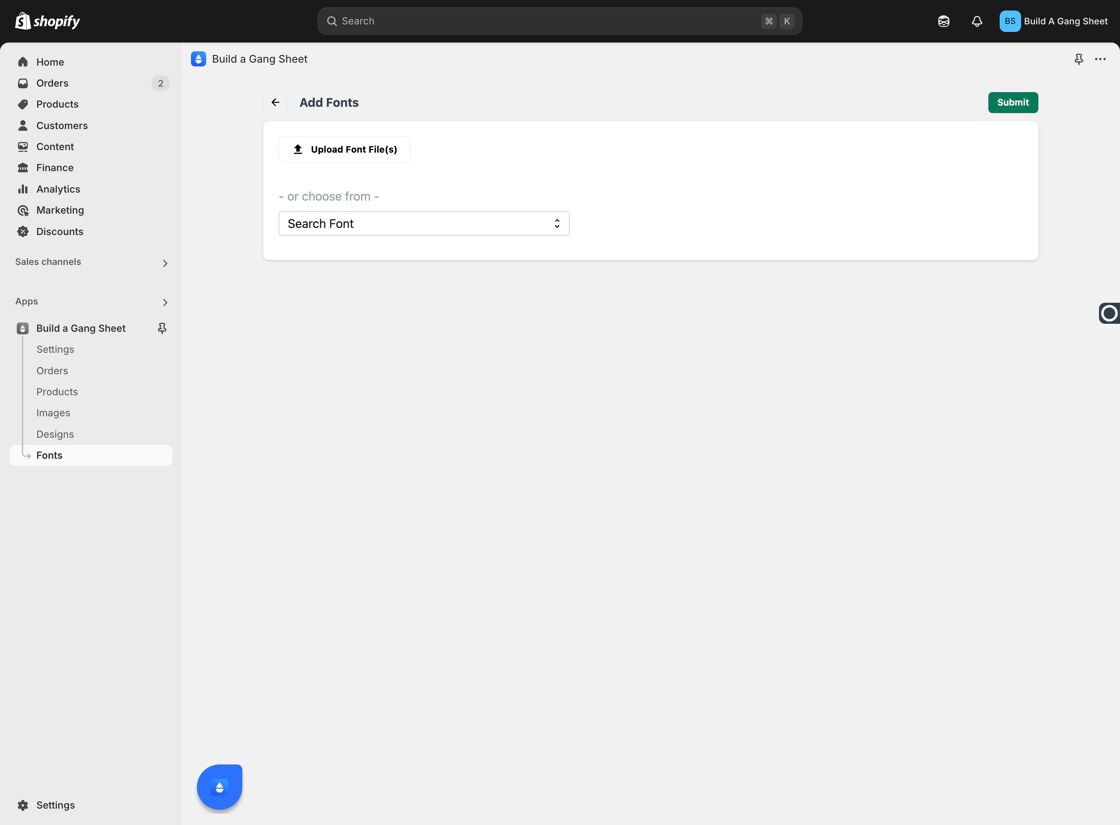Click the Customers person icon
Image resolution: width=1120 pixels, height=825 pixels.
[23, 126]
